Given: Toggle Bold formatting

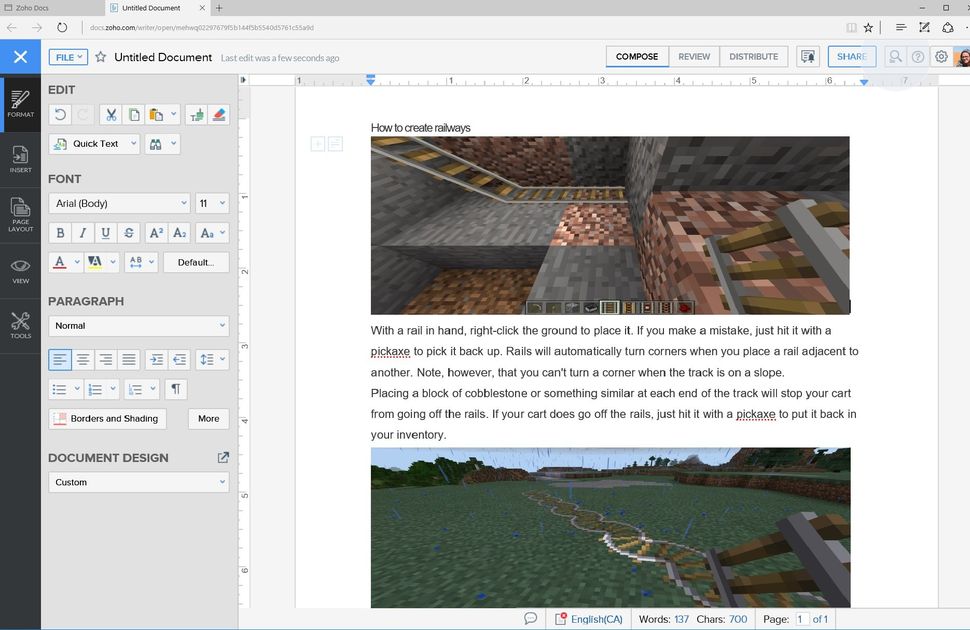Looking at the screenshot, I should (60, 233).
